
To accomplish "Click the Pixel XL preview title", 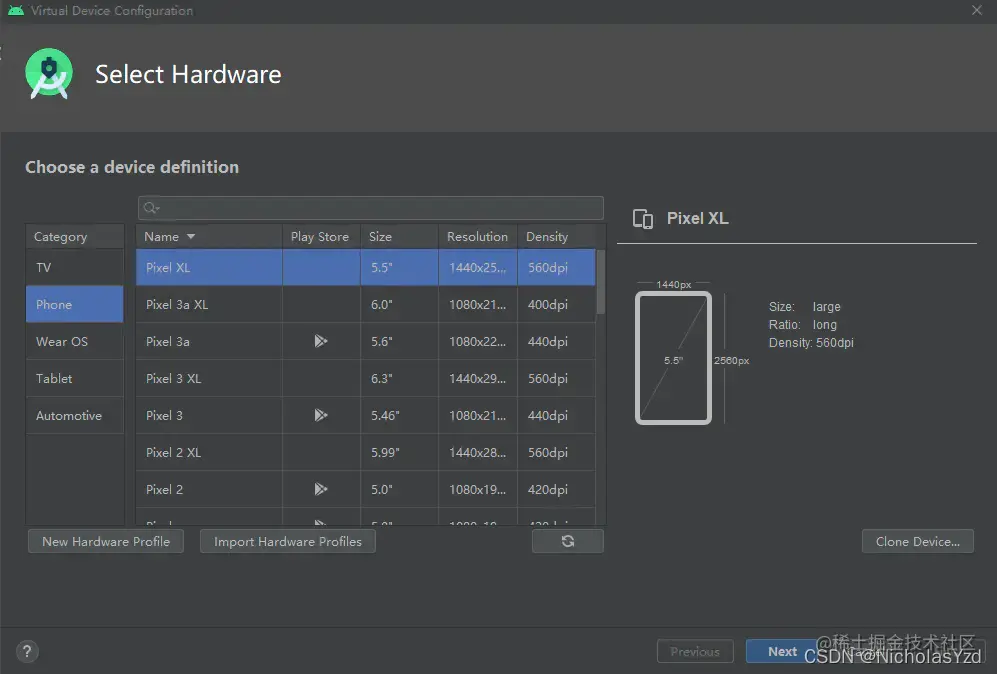I will point(698,218).
